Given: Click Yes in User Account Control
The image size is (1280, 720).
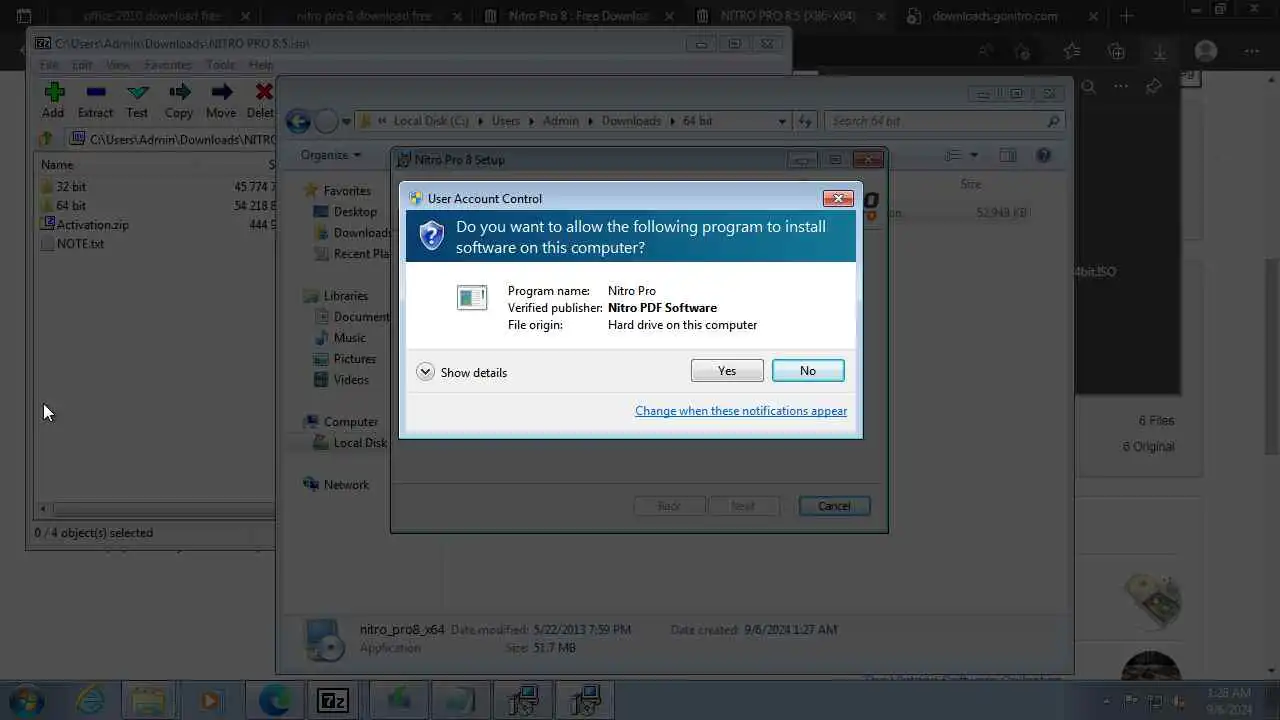Looking at the screenshot, I should click(727, 371).
